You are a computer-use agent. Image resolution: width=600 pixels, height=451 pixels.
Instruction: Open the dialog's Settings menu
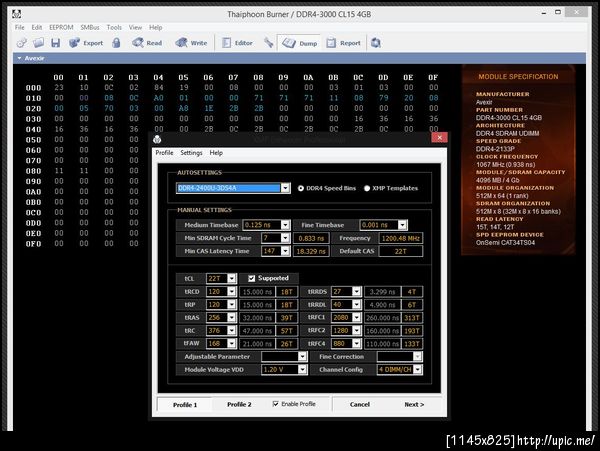click(191, 153)
